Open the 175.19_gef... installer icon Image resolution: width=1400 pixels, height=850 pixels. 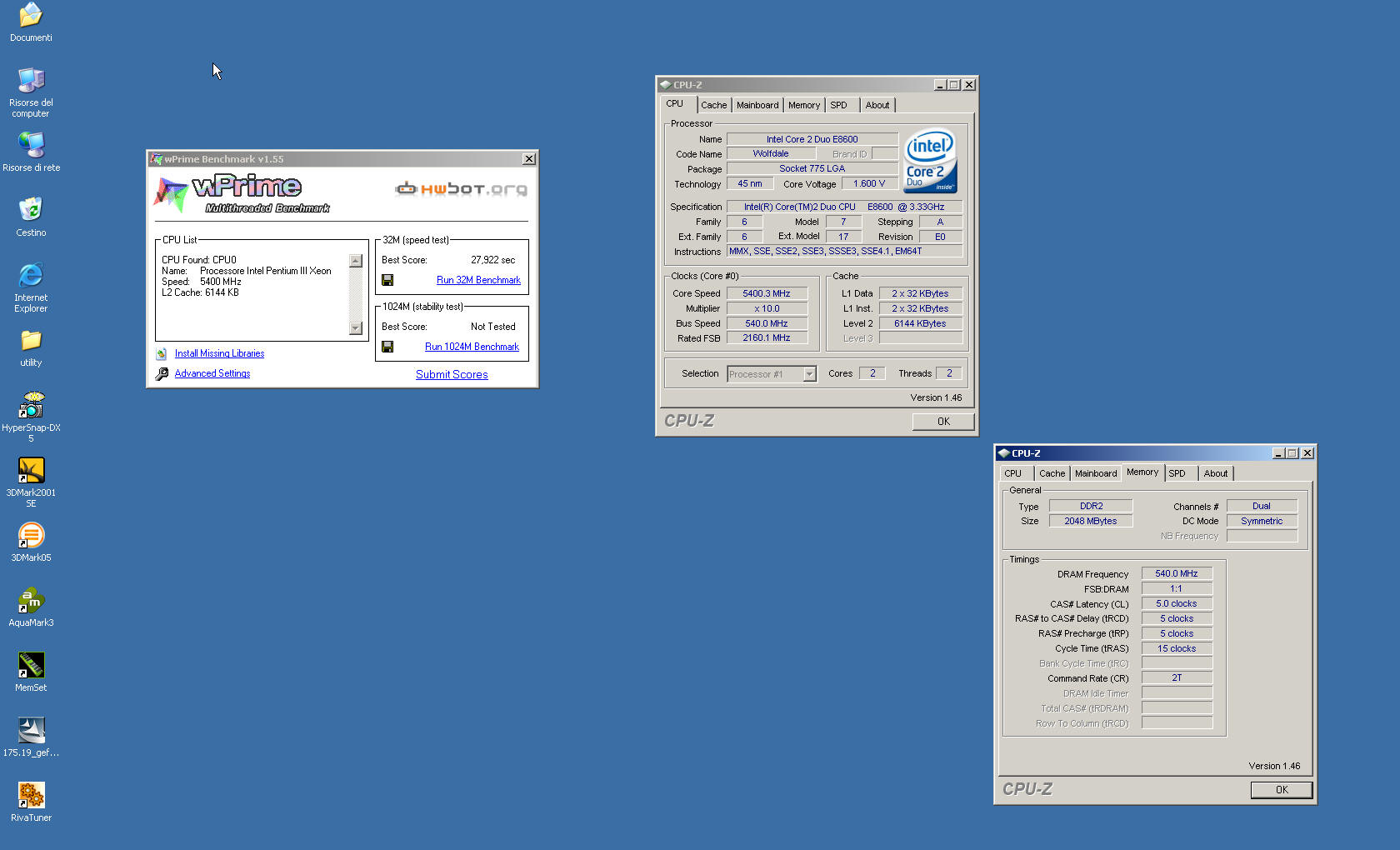[31, 730]
